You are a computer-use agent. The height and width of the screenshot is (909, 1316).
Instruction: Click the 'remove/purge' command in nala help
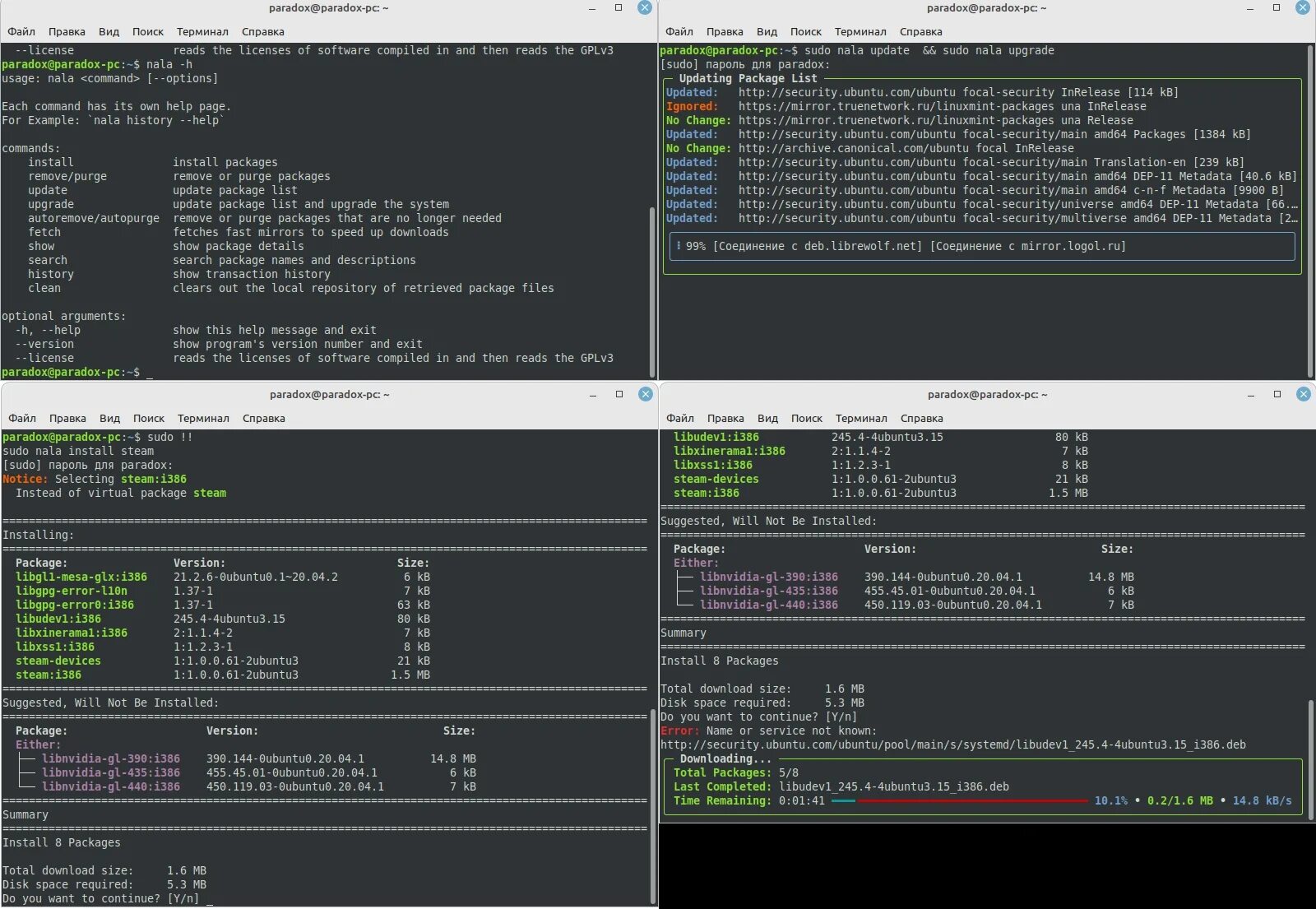click(67, 176)
